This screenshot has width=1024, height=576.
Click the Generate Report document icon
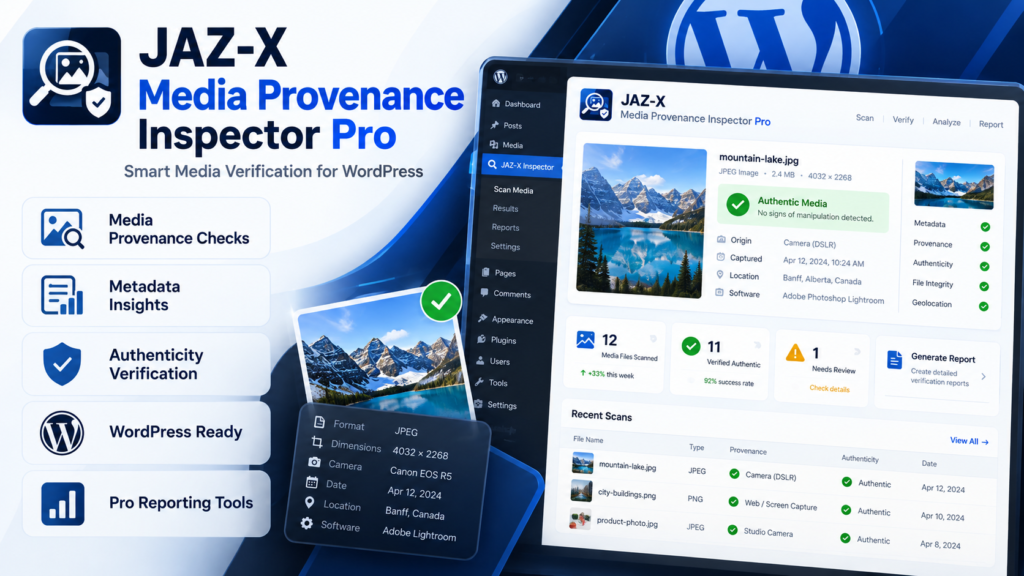point(895,360)
